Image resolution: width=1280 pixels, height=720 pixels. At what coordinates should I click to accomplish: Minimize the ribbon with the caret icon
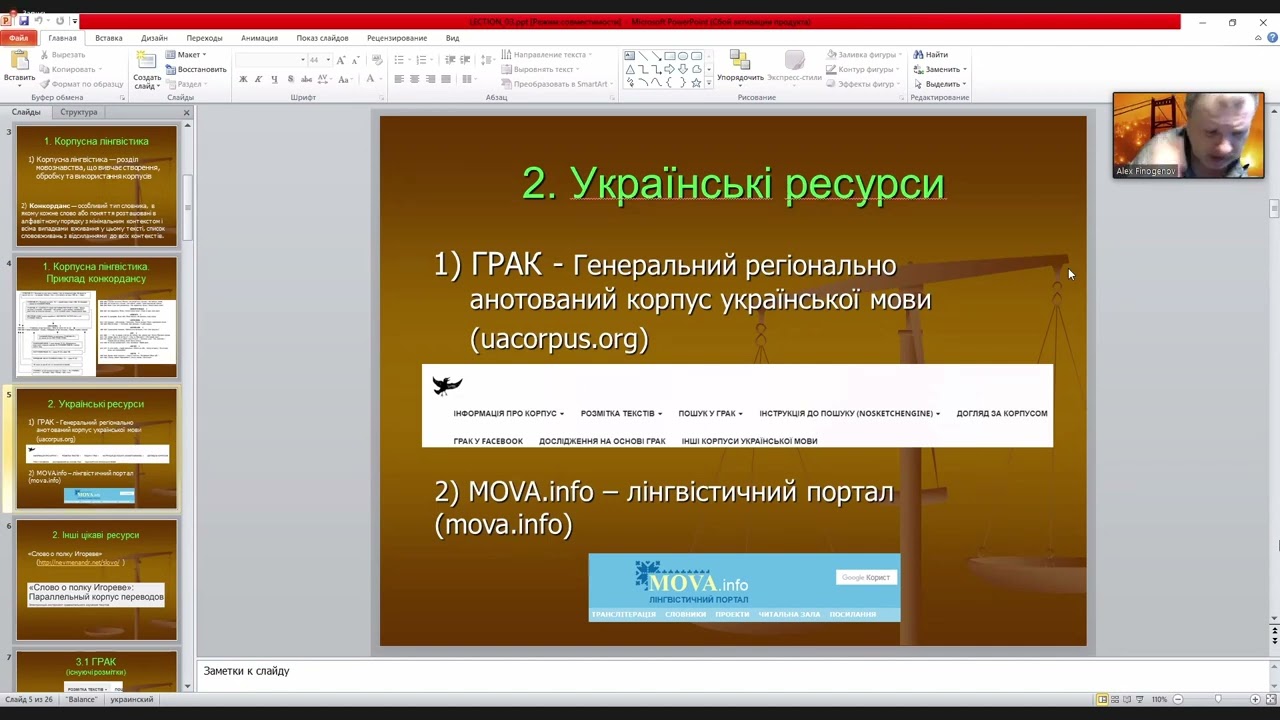point(1258,38)
